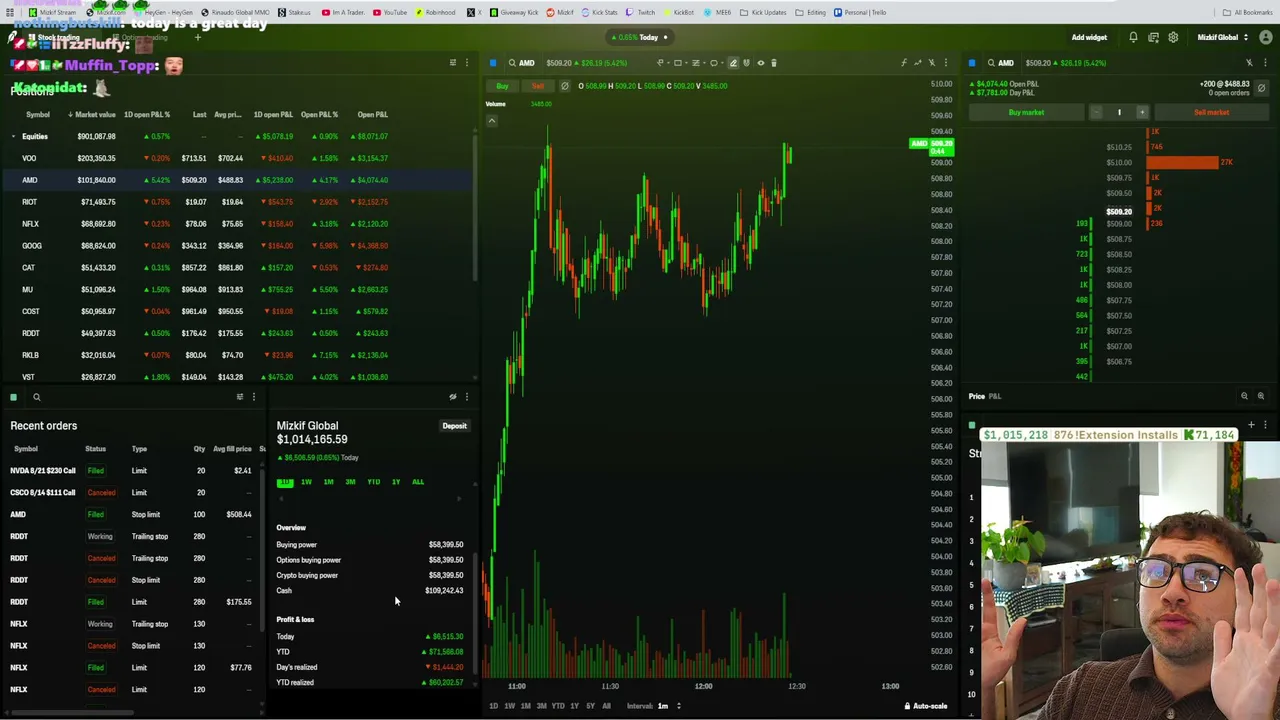Open the YouTube bookmark

point(390,12)
